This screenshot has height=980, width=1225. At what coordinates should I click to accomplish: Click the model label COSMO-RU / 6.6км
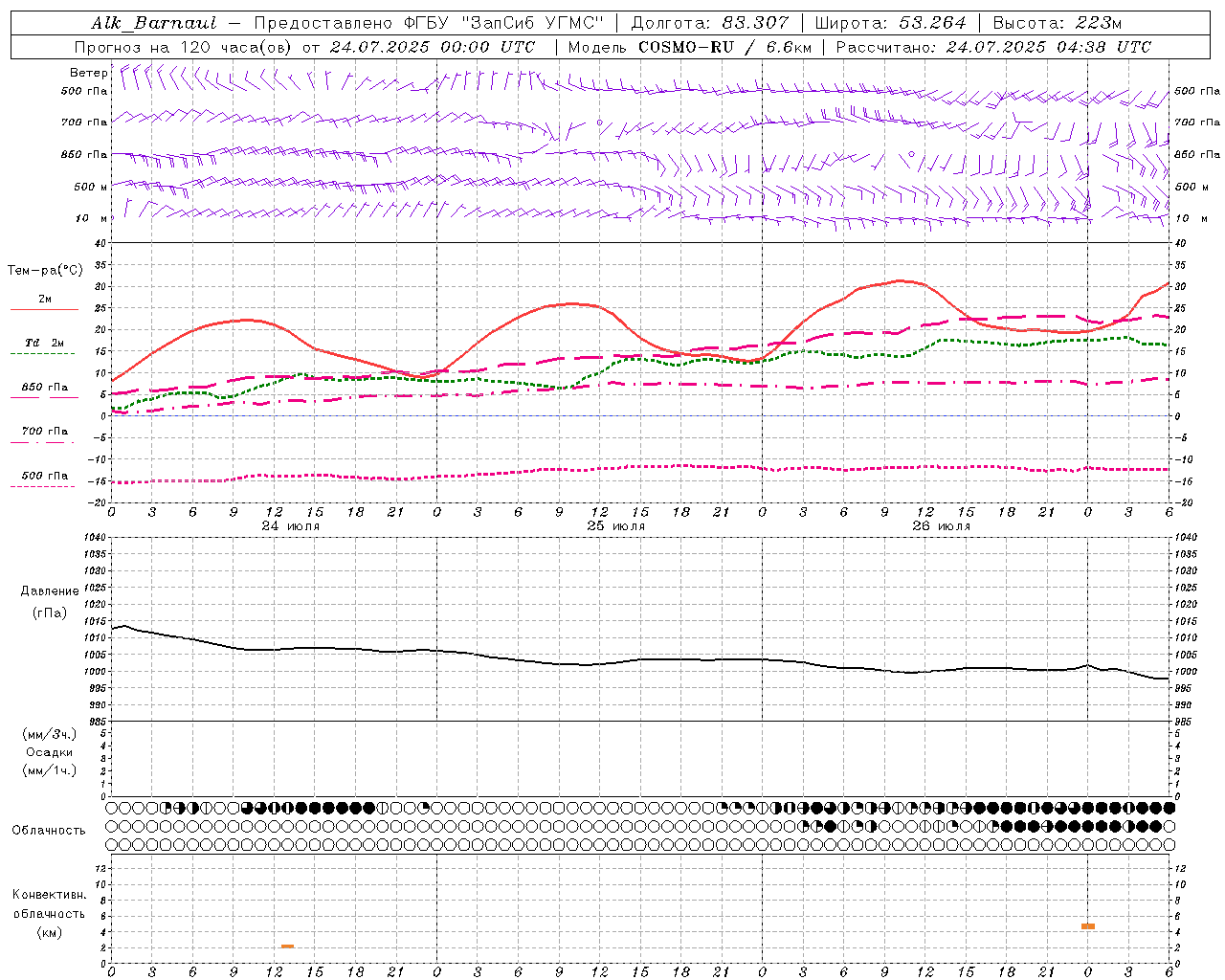[x=724, y=47]
